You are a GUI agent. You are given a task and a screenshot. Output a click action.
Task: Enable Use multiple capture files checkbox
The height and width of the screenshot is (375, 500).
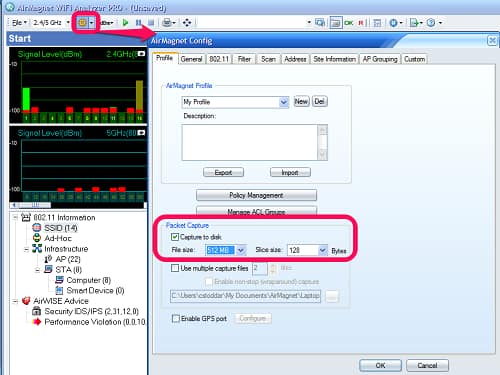coord(175,268)
